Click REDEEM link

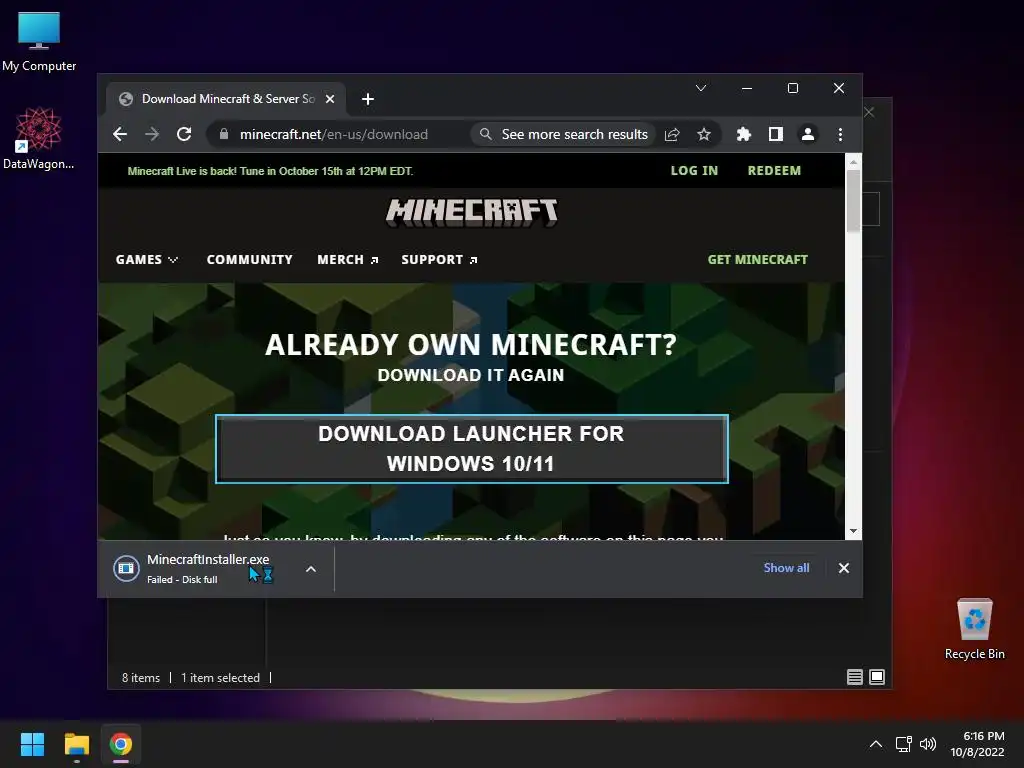(774, 170)
